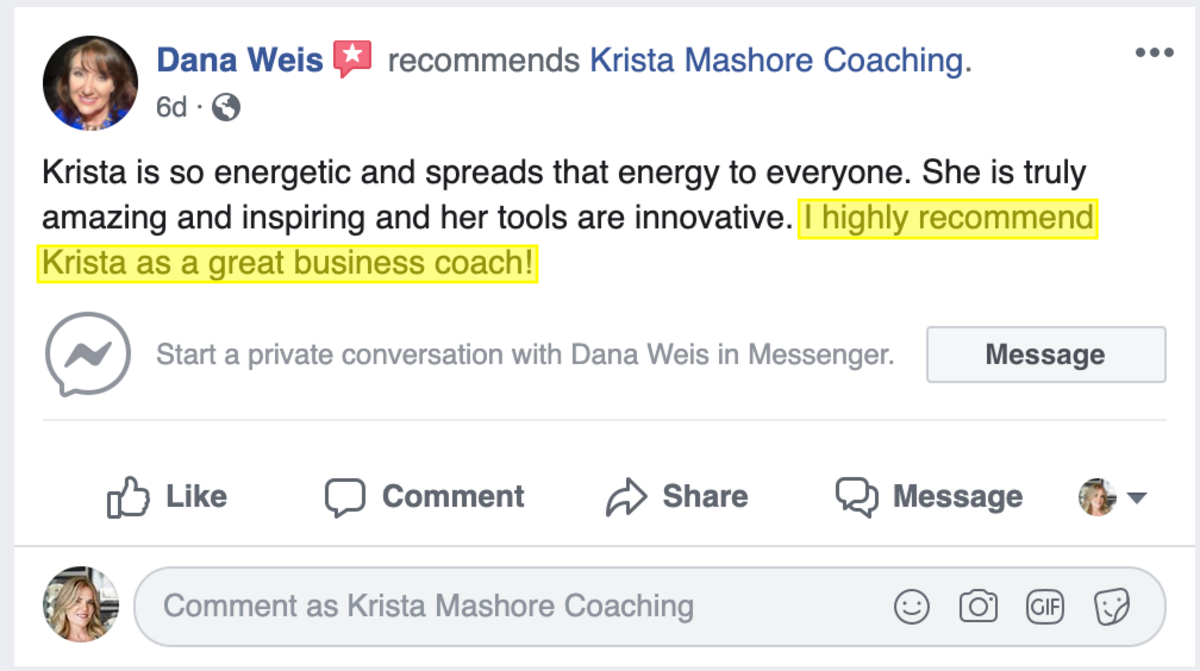Click the 6d post timestamp
Viewport: 1200px width, 671px height.
[x=171, y=107]
